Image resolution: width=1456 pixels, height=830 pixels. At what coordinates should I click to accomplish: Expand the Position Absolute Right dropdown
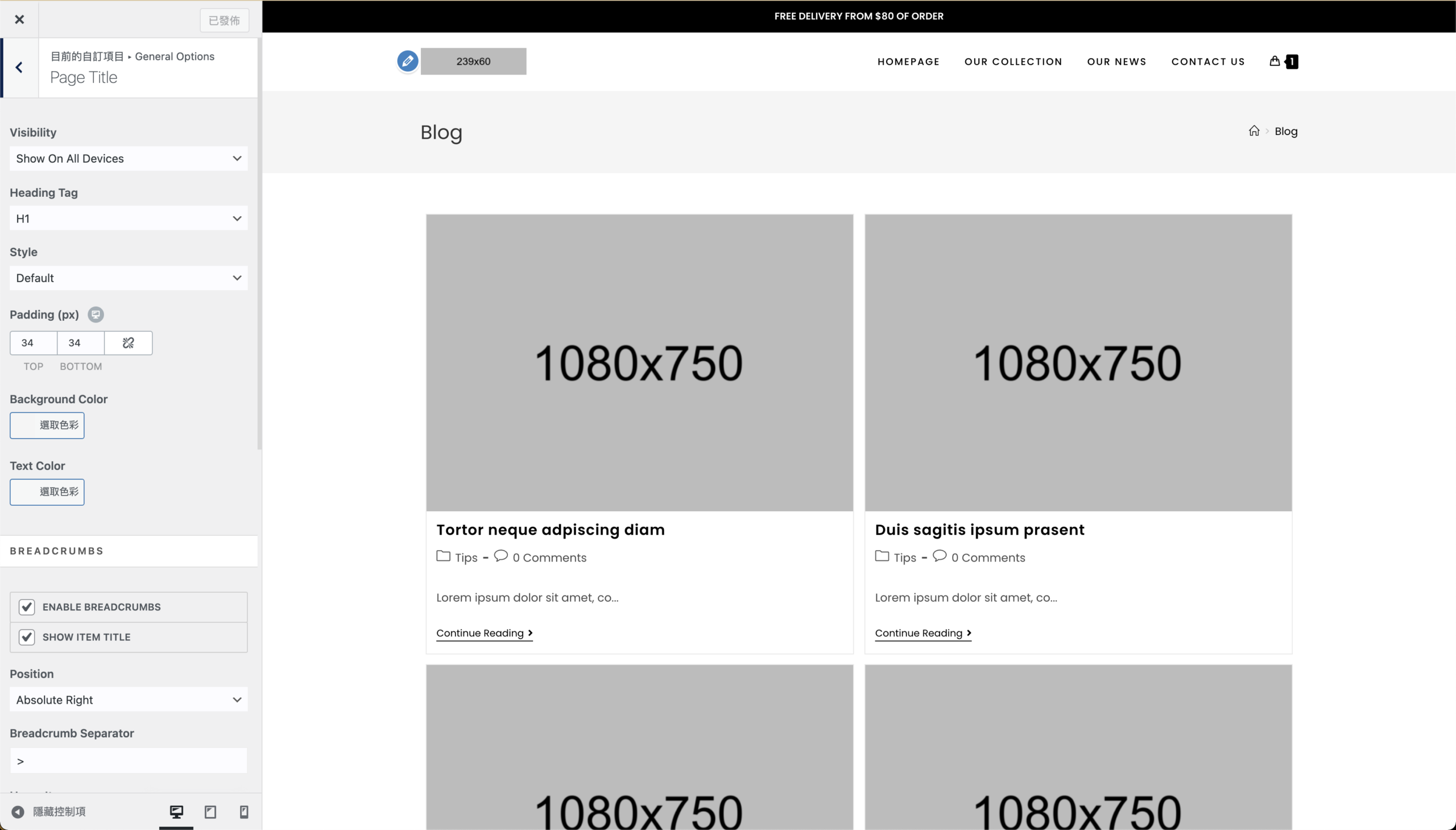[x=128, y=700]
